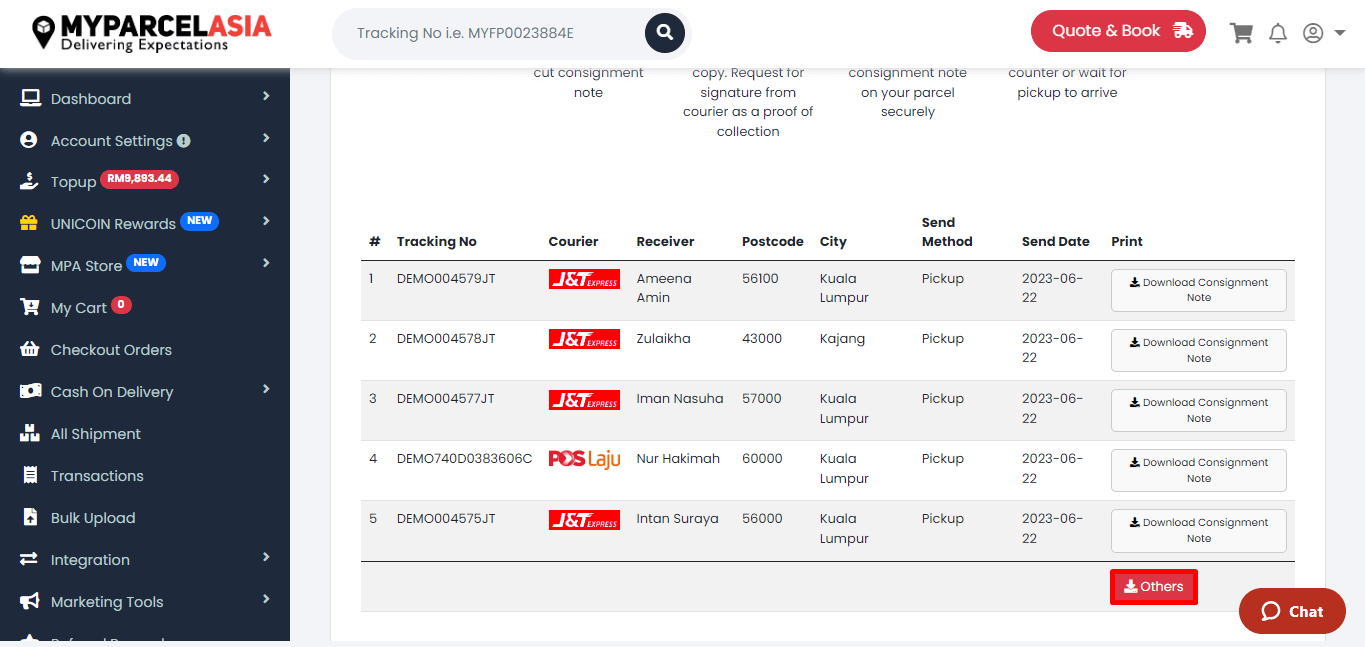Open the notification bell
1365x647 pixels.
point(1278,33)
